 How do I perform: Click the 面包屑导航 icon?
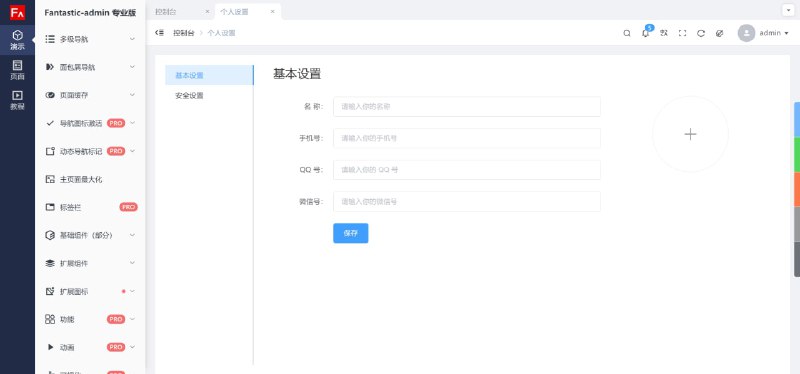[x=50, y=67]
